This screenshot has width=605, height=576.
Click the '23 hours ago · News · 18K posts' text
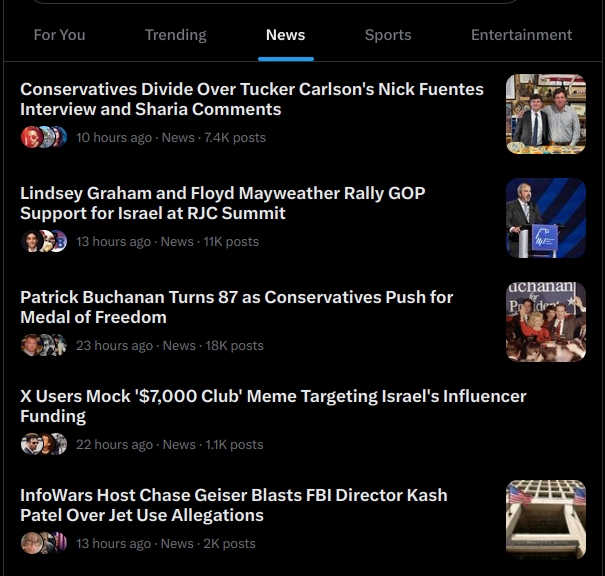(x=170, y=346)
